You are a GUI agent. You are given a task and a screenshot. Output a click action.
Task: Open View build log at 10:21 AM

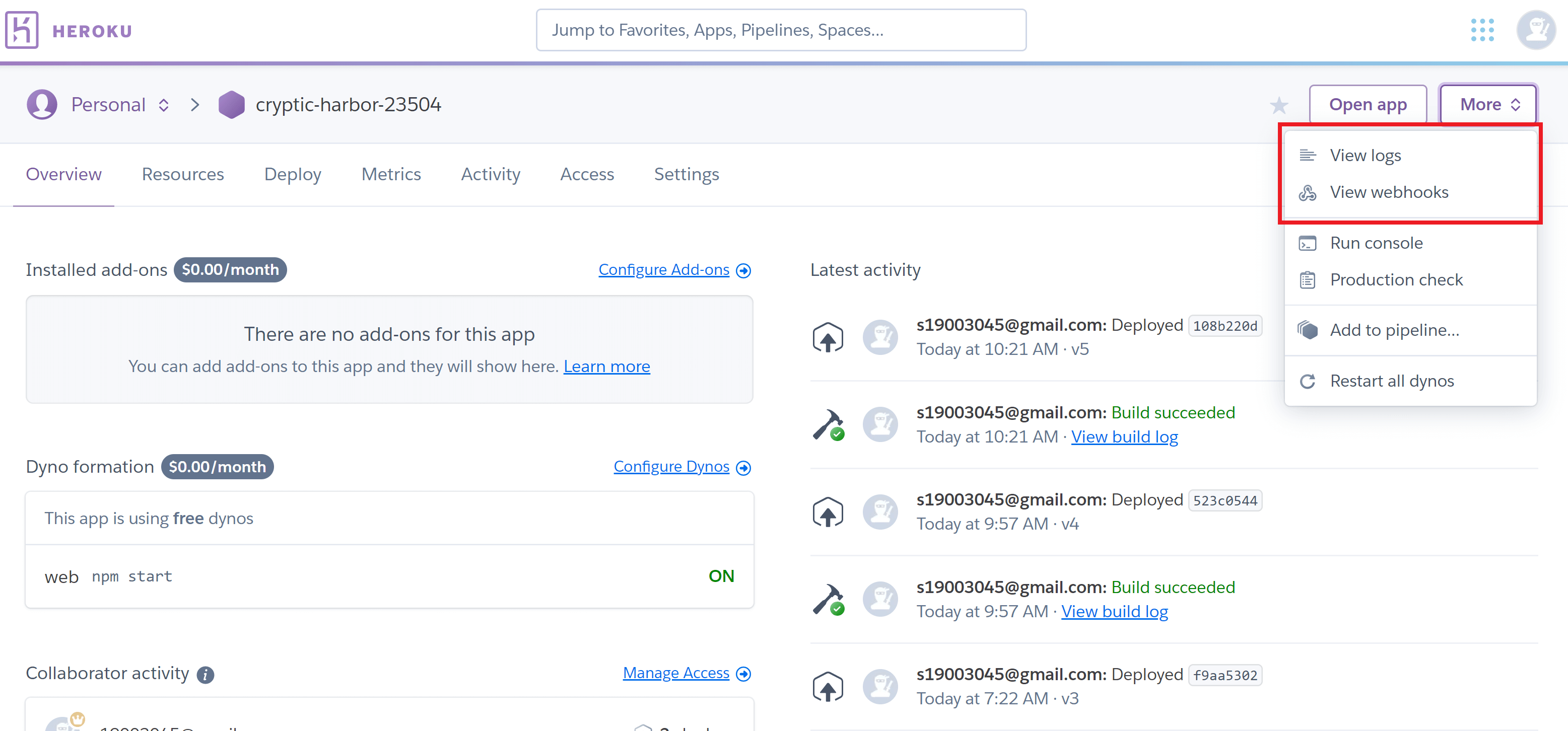pos(1124,437)
